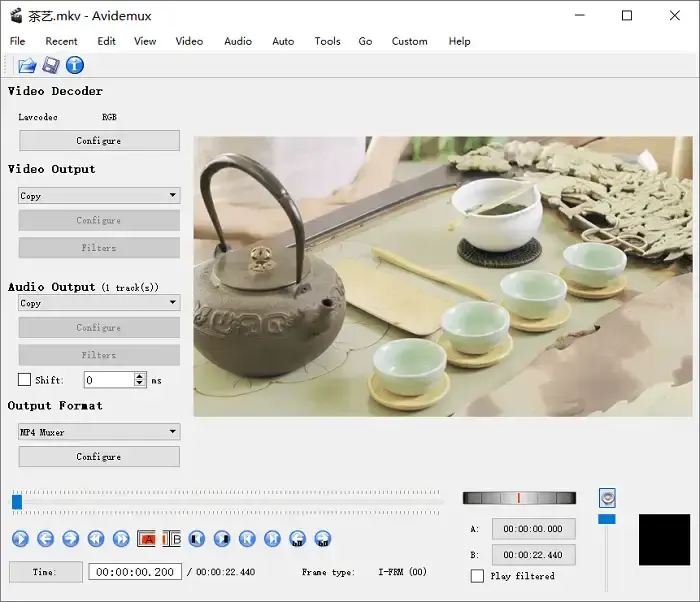Screen dimensions: 700x602
Task: Click Configure under Video Decoder
Action: [99, 141]
